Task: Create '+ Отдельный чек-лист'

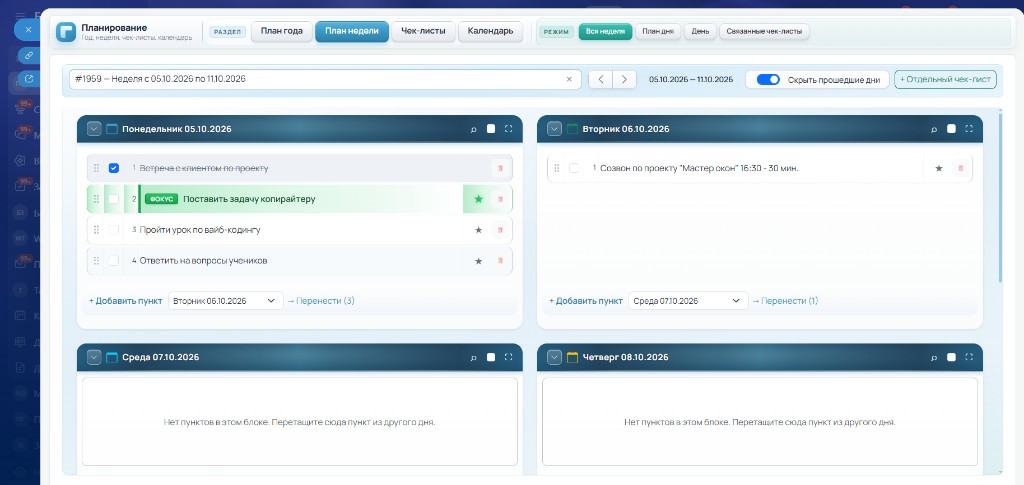Action: [945, 80]
